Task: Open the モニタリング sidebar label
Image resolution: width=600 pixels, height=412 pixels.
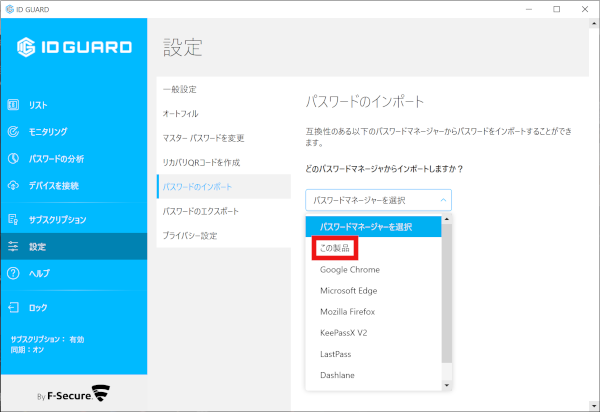Action: (x=48, y=132)
